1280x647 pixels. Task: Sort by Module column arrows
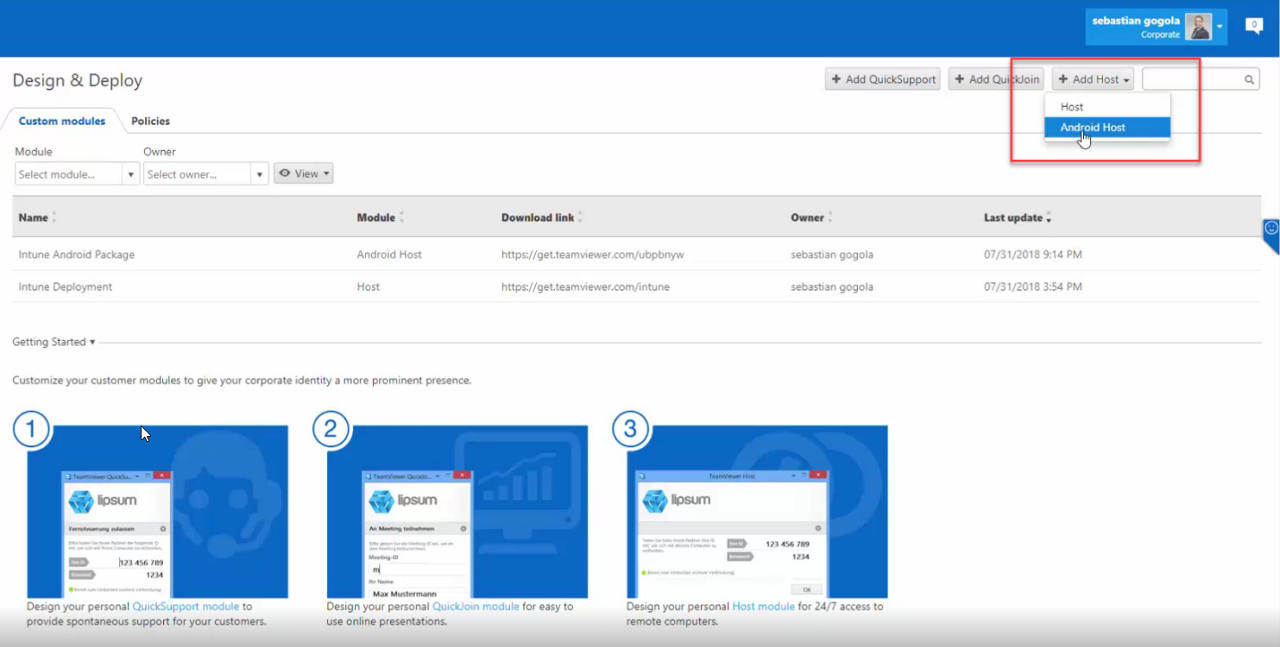[x=401, y=218]
